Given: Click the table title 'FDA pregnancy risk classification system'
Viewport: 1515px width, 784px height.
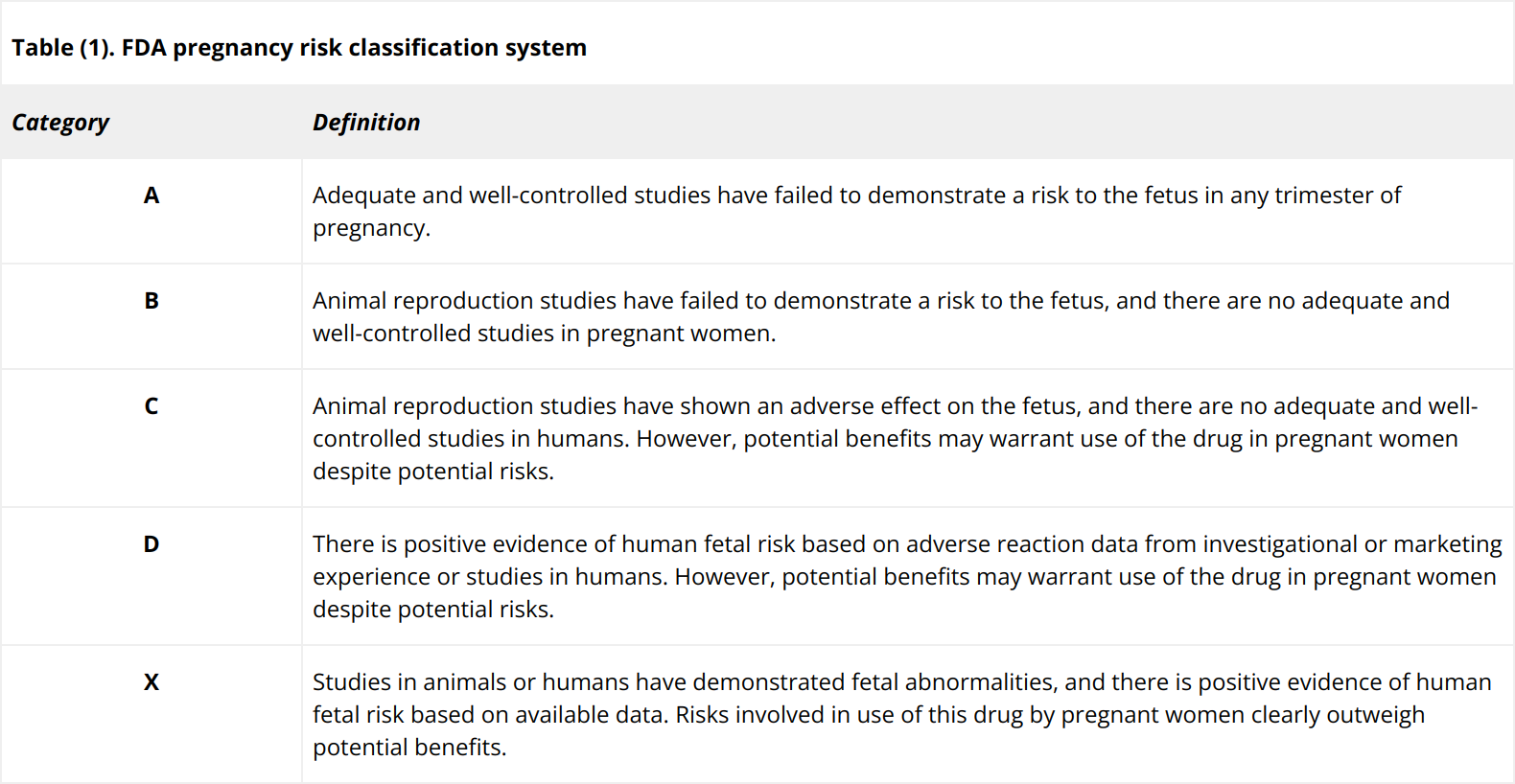Looking at the screenshot, I should pos(299,48).
